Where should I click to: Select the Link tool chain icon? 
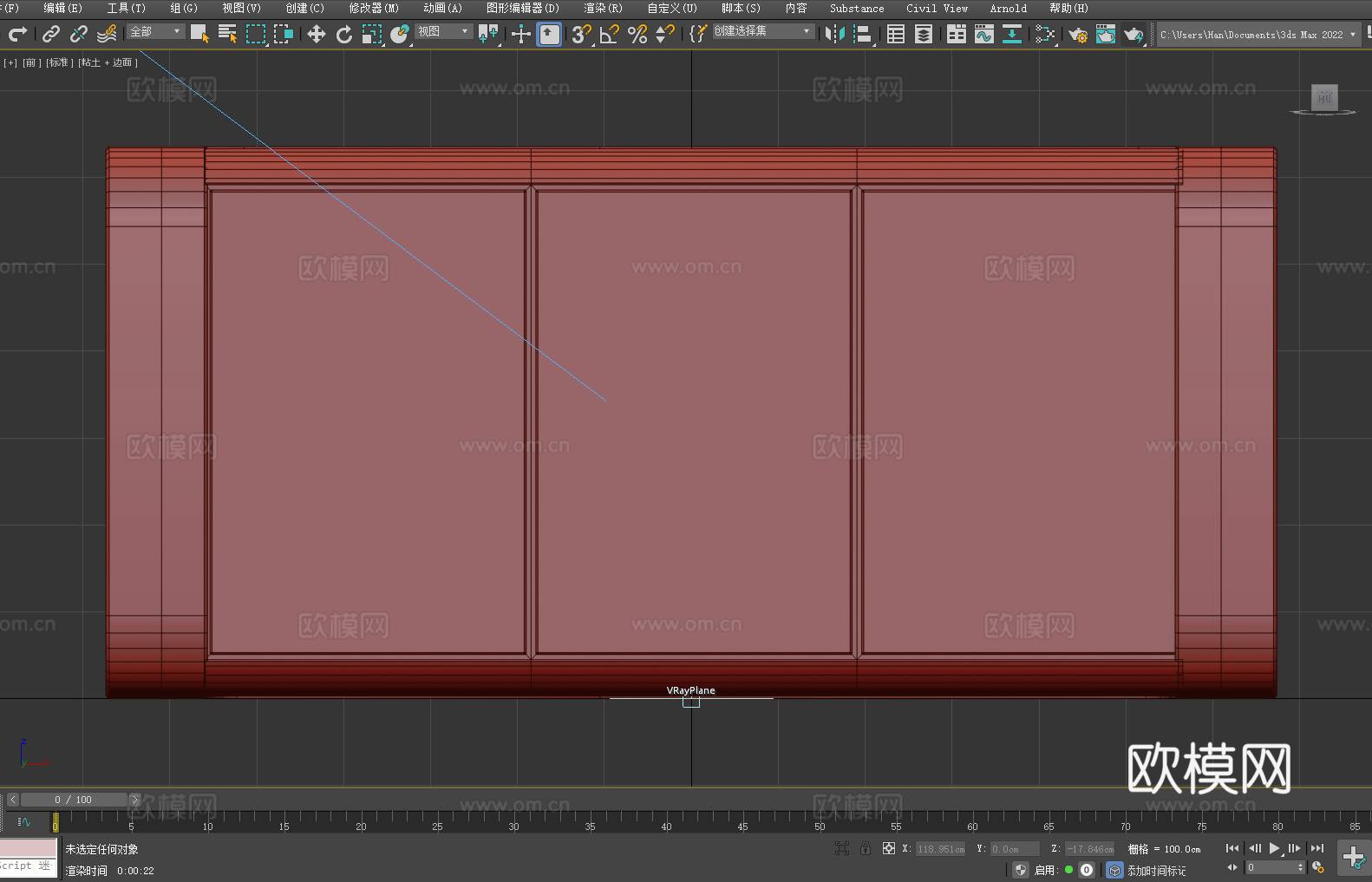[x=51, y=34]
